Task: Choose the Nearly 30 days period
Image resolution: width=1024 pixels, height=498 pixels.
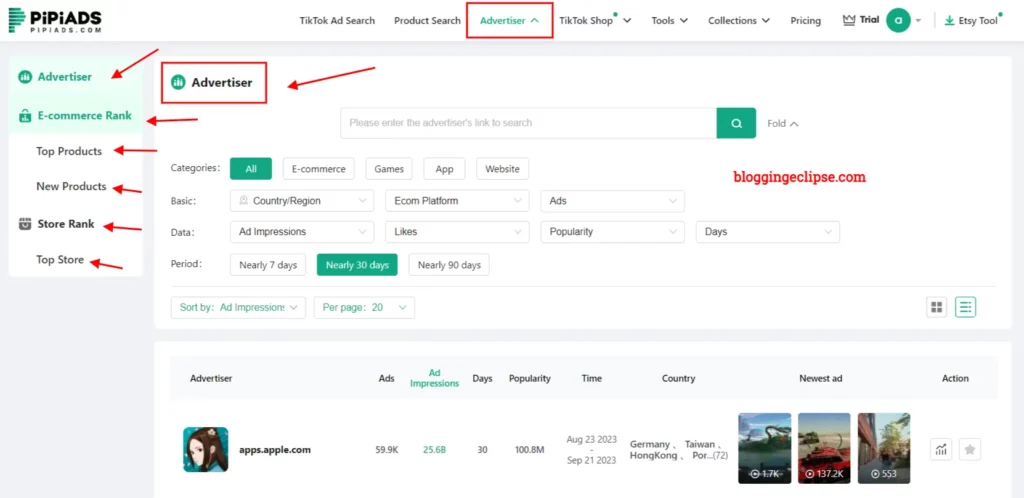Action: (357, 265)
